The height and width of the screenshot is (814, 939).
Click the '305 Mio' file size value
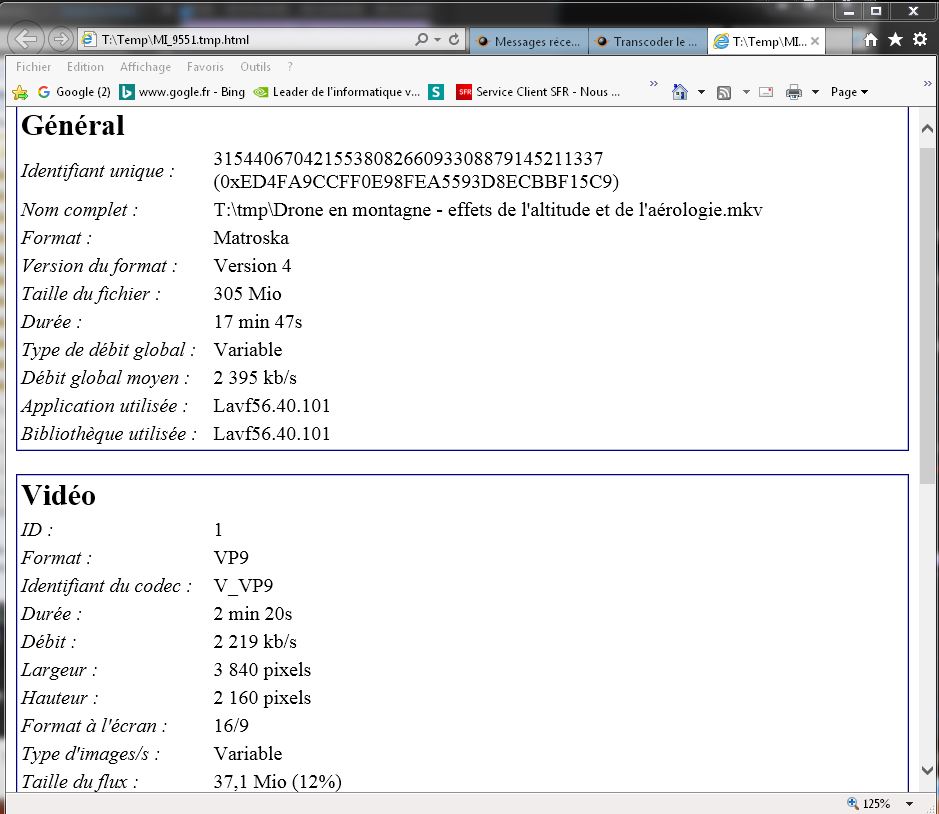(247, 293)
